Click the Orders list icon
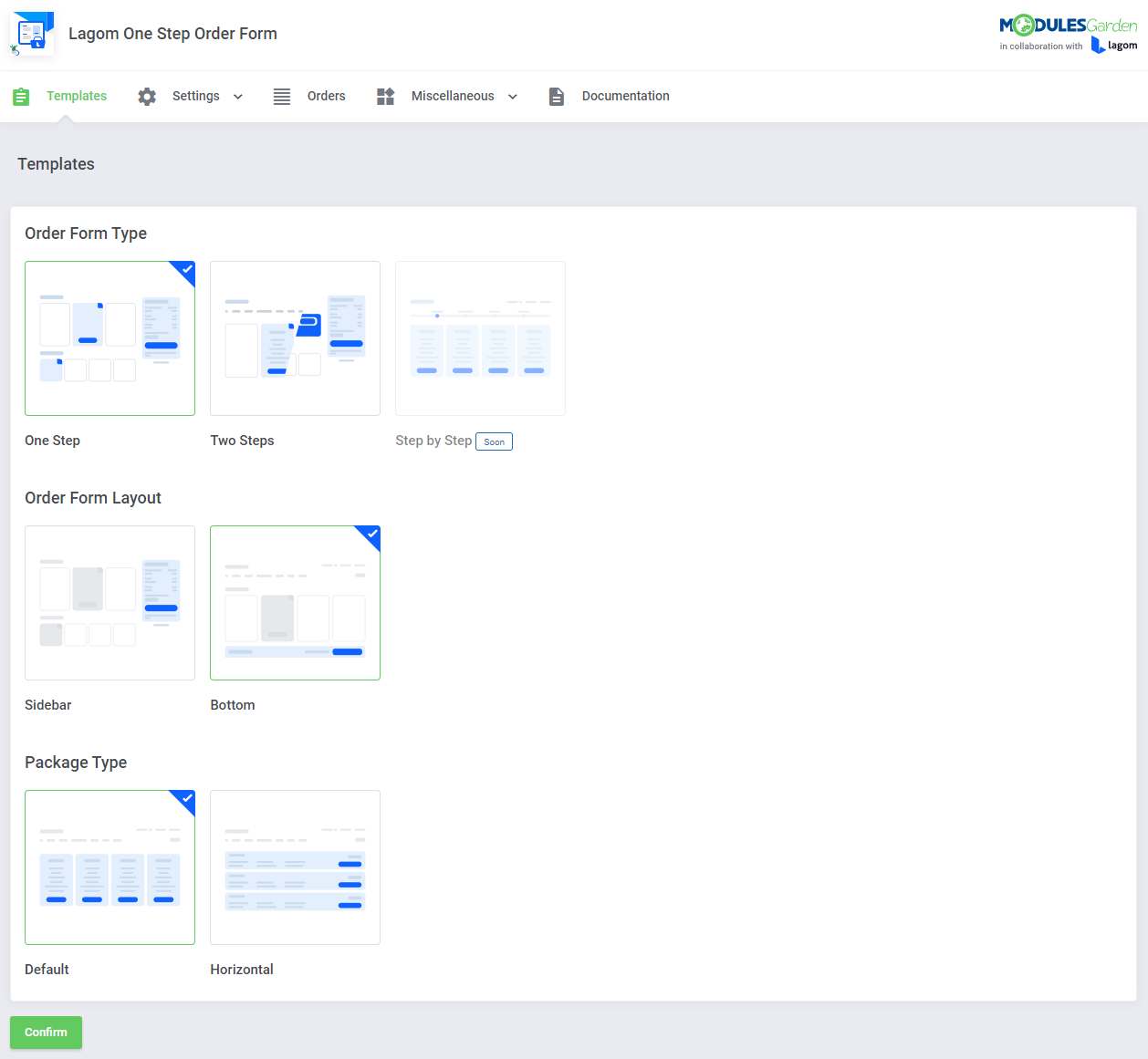Screen dimensions: 1148x1059 281,96
